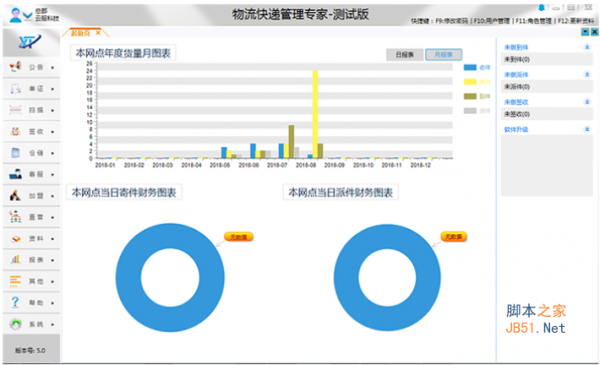Click the olive 到件 legend swatch
This screenshot has width=600, height=365.
tap(470, 96)
